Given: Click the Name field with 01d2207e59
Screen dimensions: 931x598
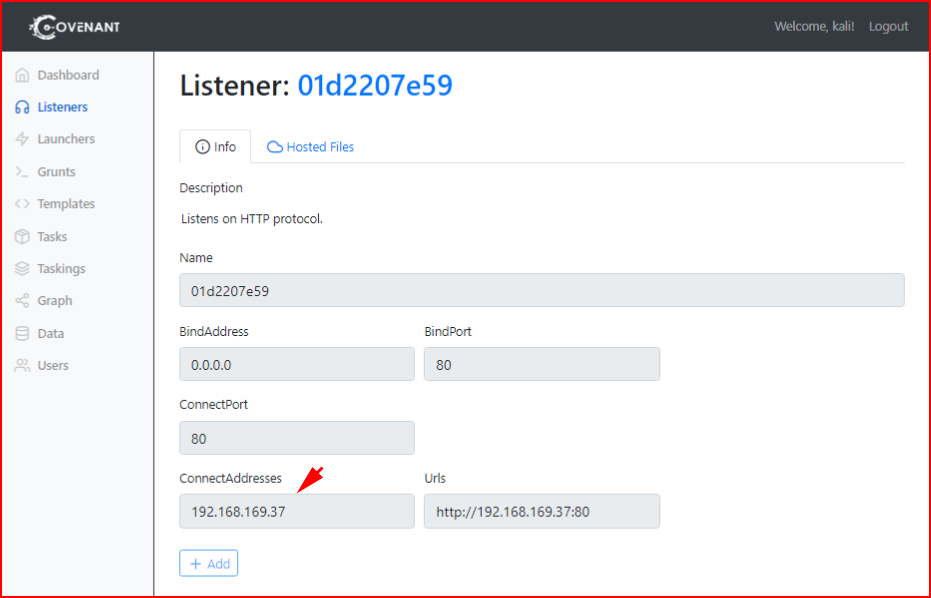Looking at the screenshot, I should click(542, 290).
